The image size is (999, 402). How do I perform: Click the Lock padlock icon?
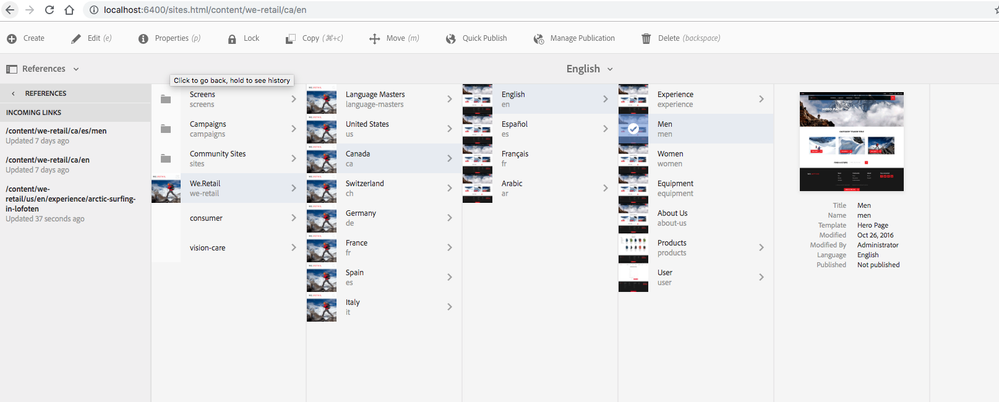click(232, 39)
